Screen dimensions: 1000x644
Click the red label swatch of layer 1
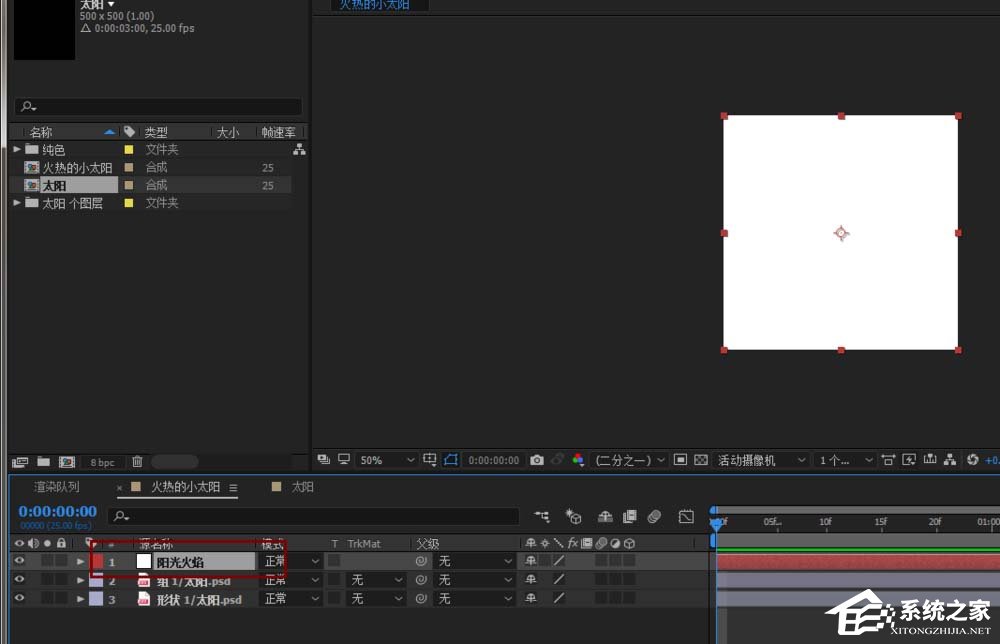coord(97,562)
